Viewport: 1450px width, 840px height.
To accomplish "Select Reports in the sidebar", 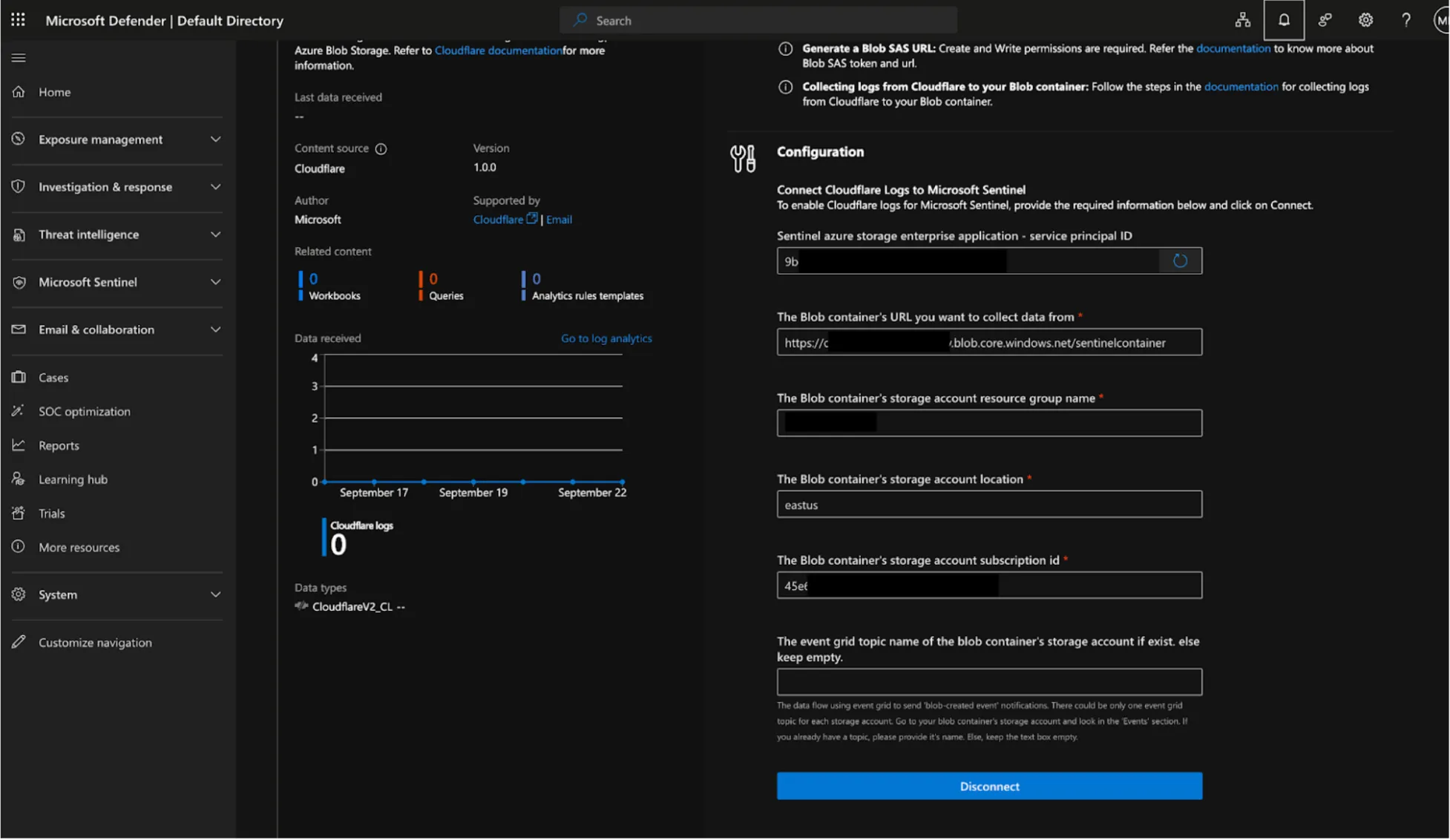I will tap(59, 445).
